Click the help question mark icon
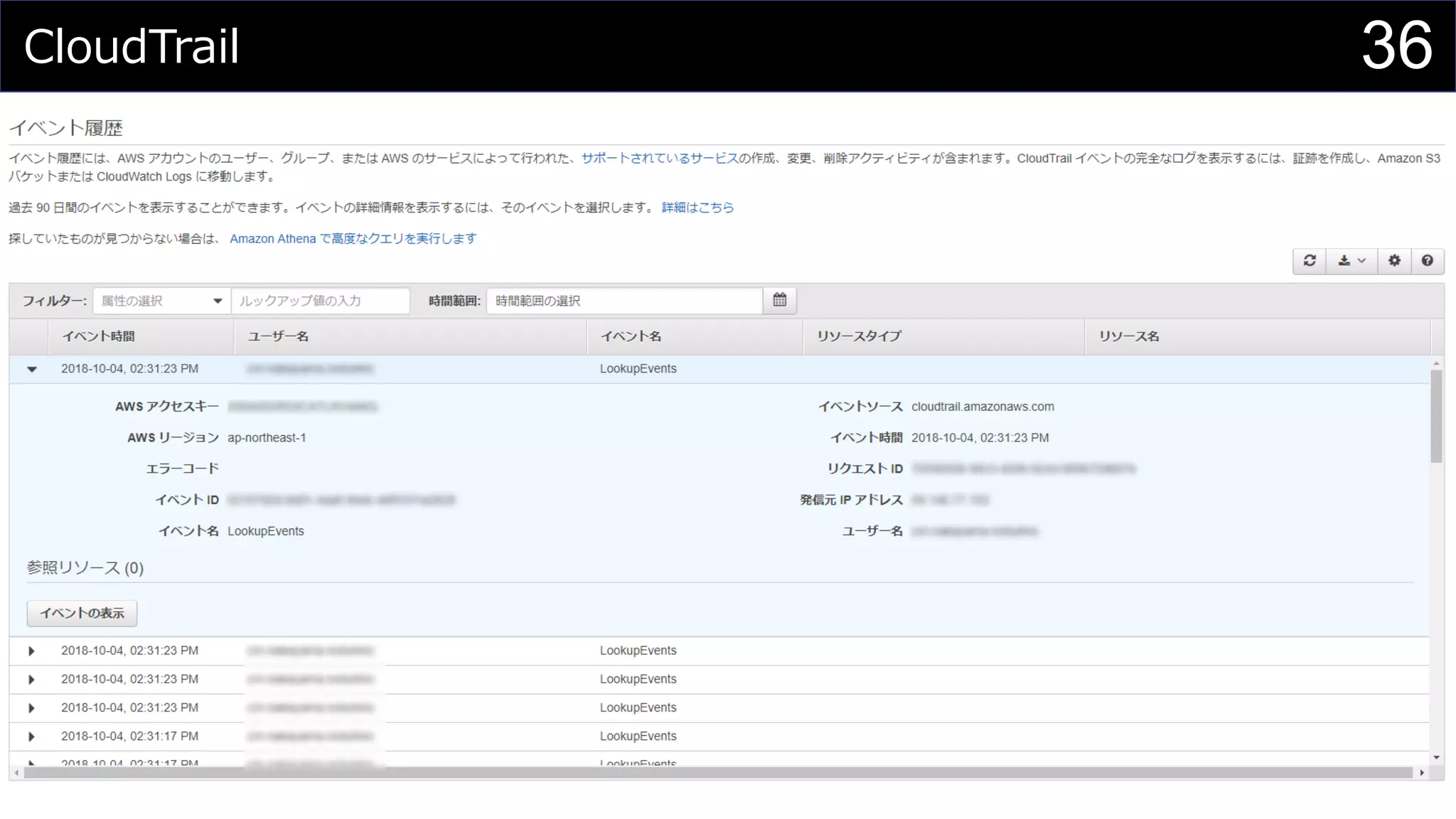 (1427, 261)
